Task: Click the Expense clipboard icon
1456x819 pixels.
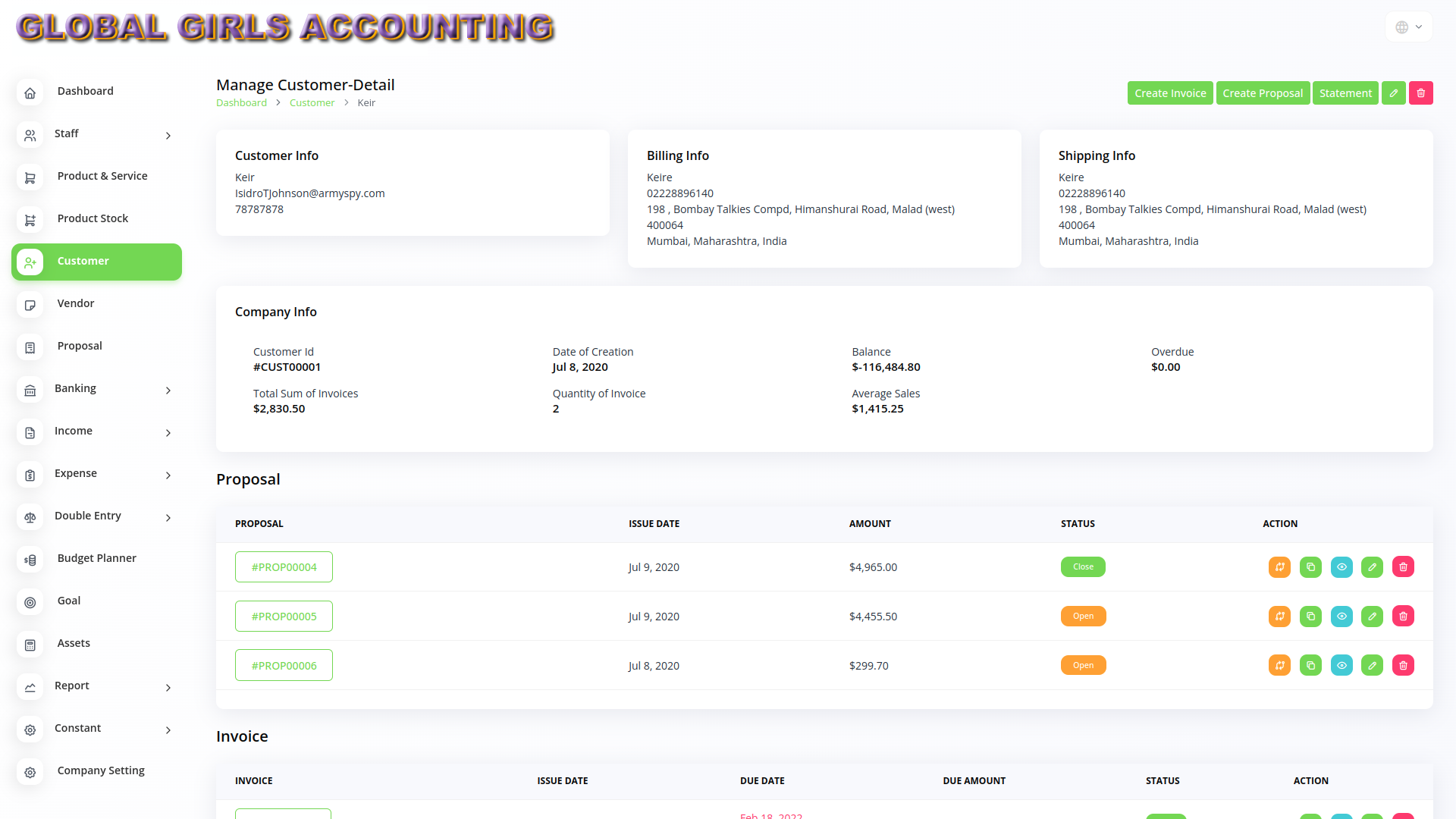Action: 30,475
